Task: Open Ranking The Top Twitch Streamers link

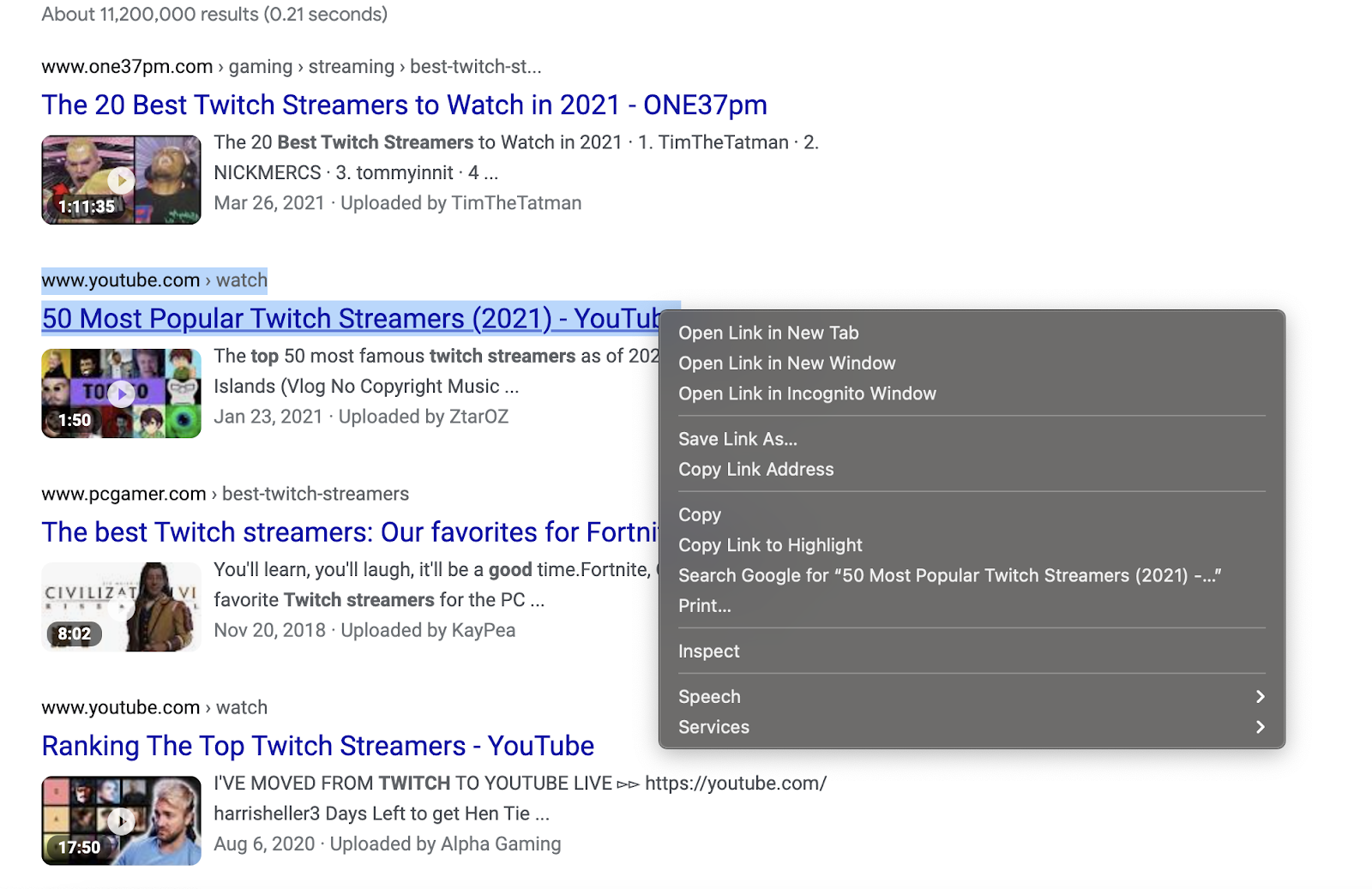Action: [318, 746]
